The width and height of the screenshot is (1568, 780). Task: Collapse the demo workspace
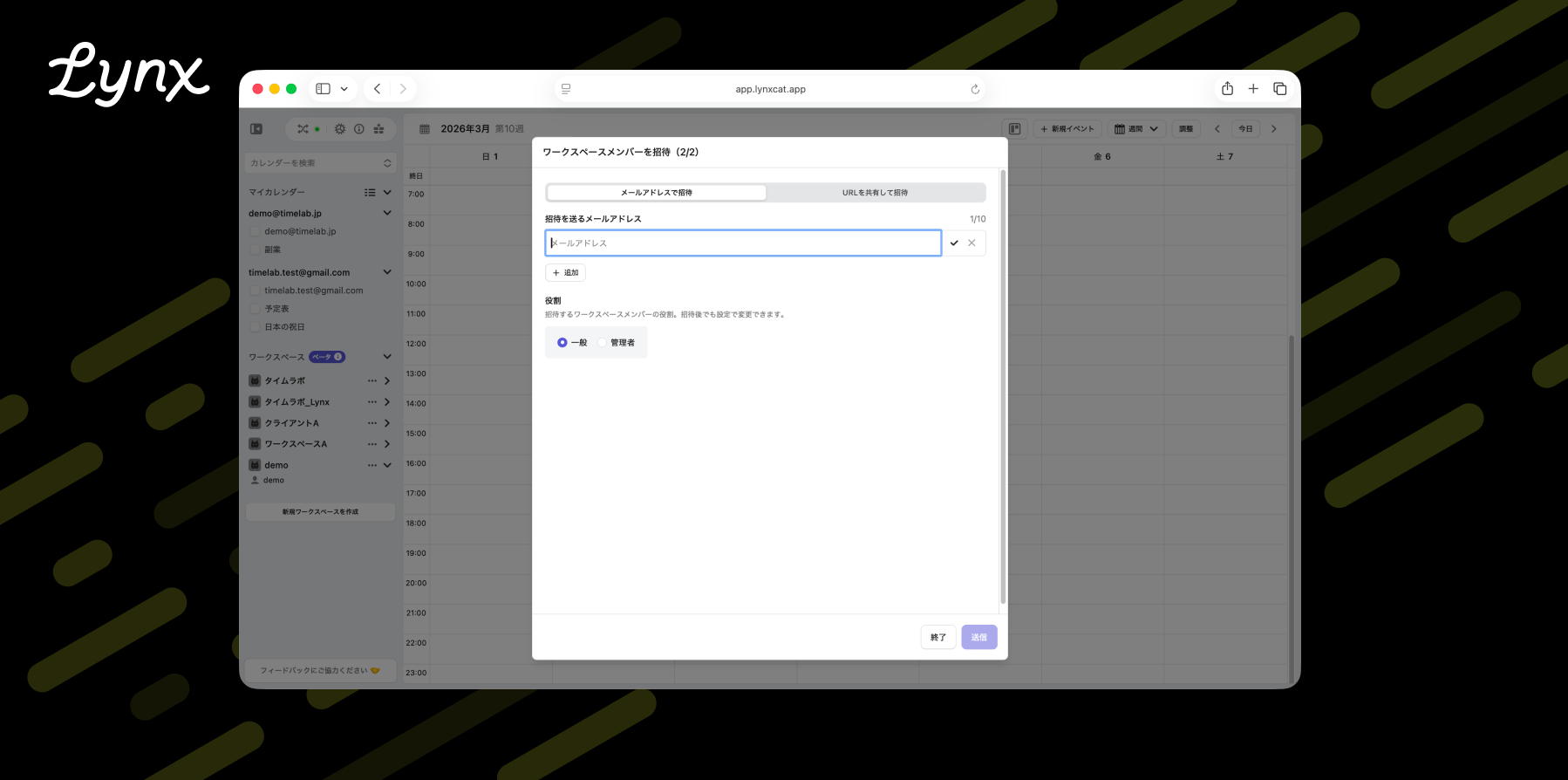pos(387,465)
